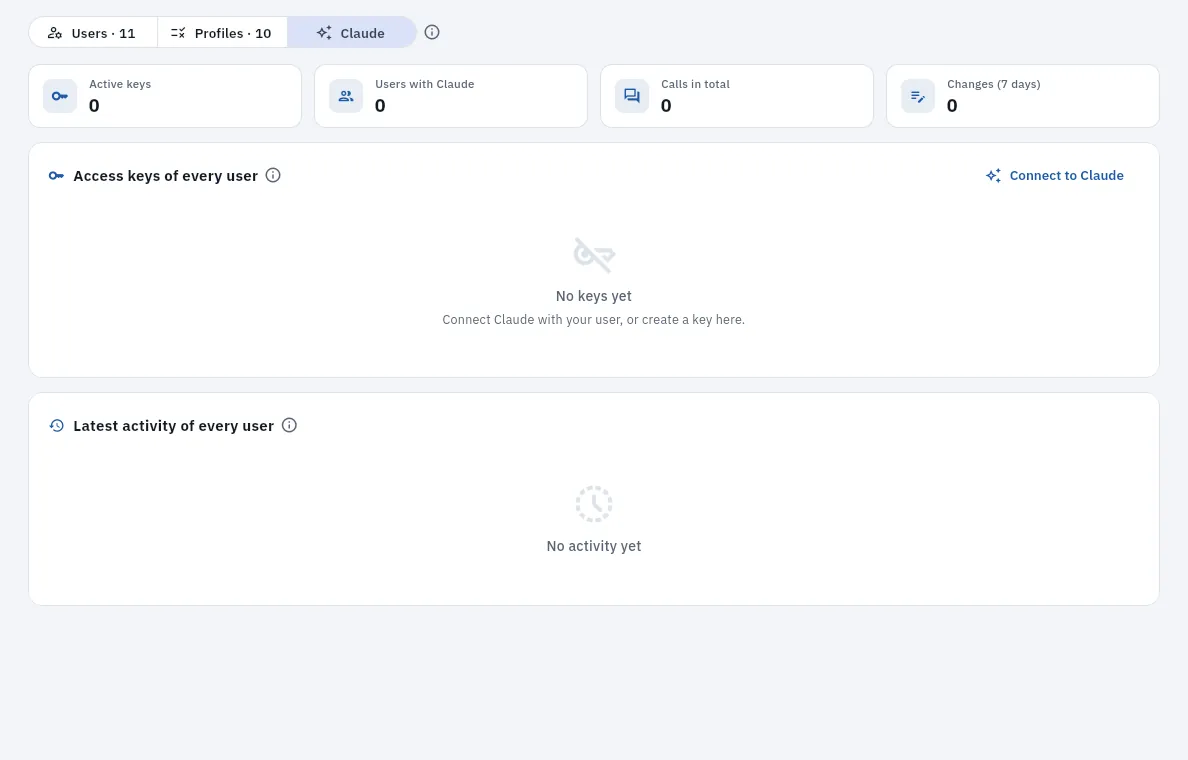
Task: Click 'Connect Claude with your user' hint text
Action: [x=594, y=320]
